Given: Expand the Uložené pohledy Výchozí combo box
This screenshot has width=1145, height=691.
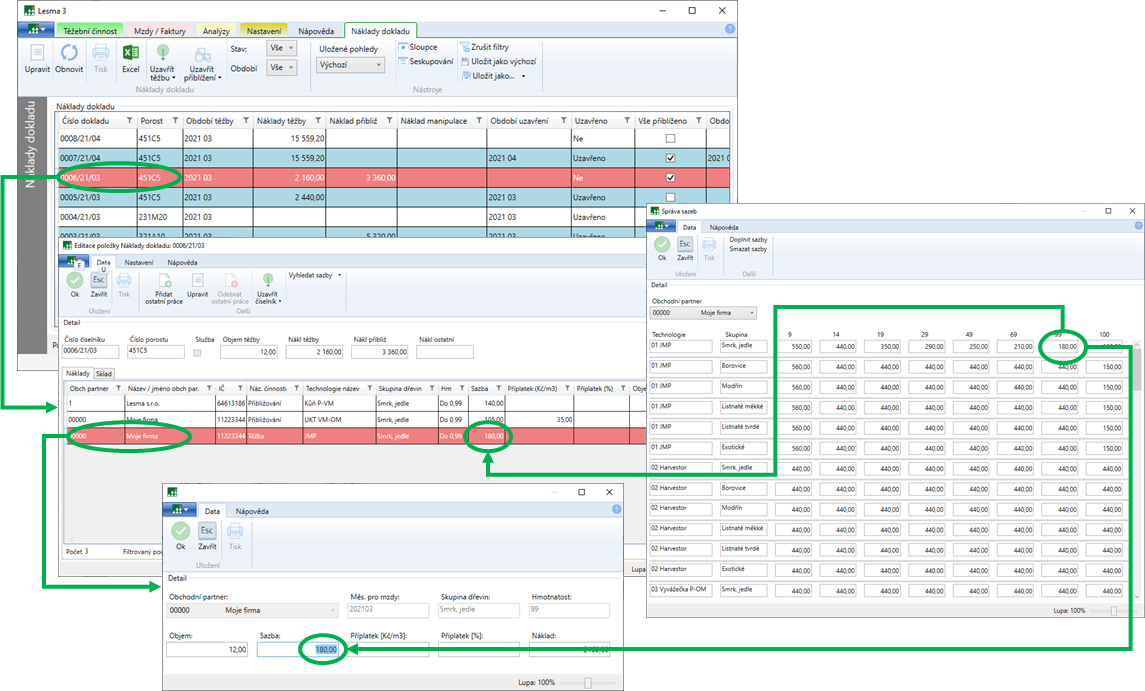Looking at the screenshot, I should click(x=350, y=65).
